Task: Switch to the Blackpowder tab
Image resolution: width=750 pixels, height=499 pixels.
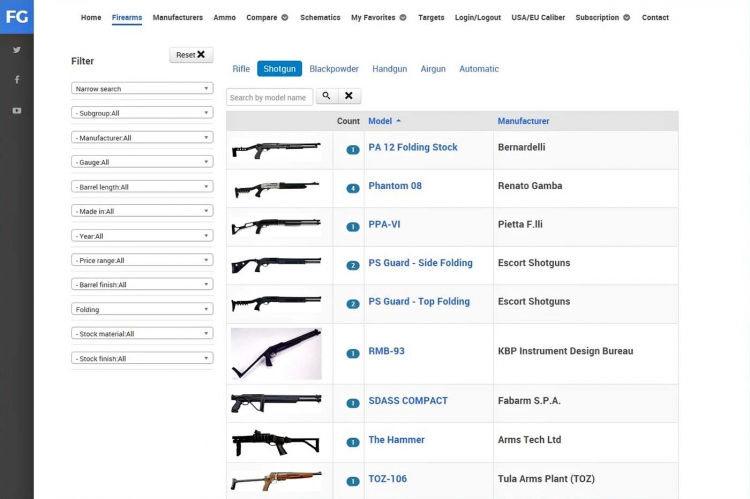Action: 334,69
